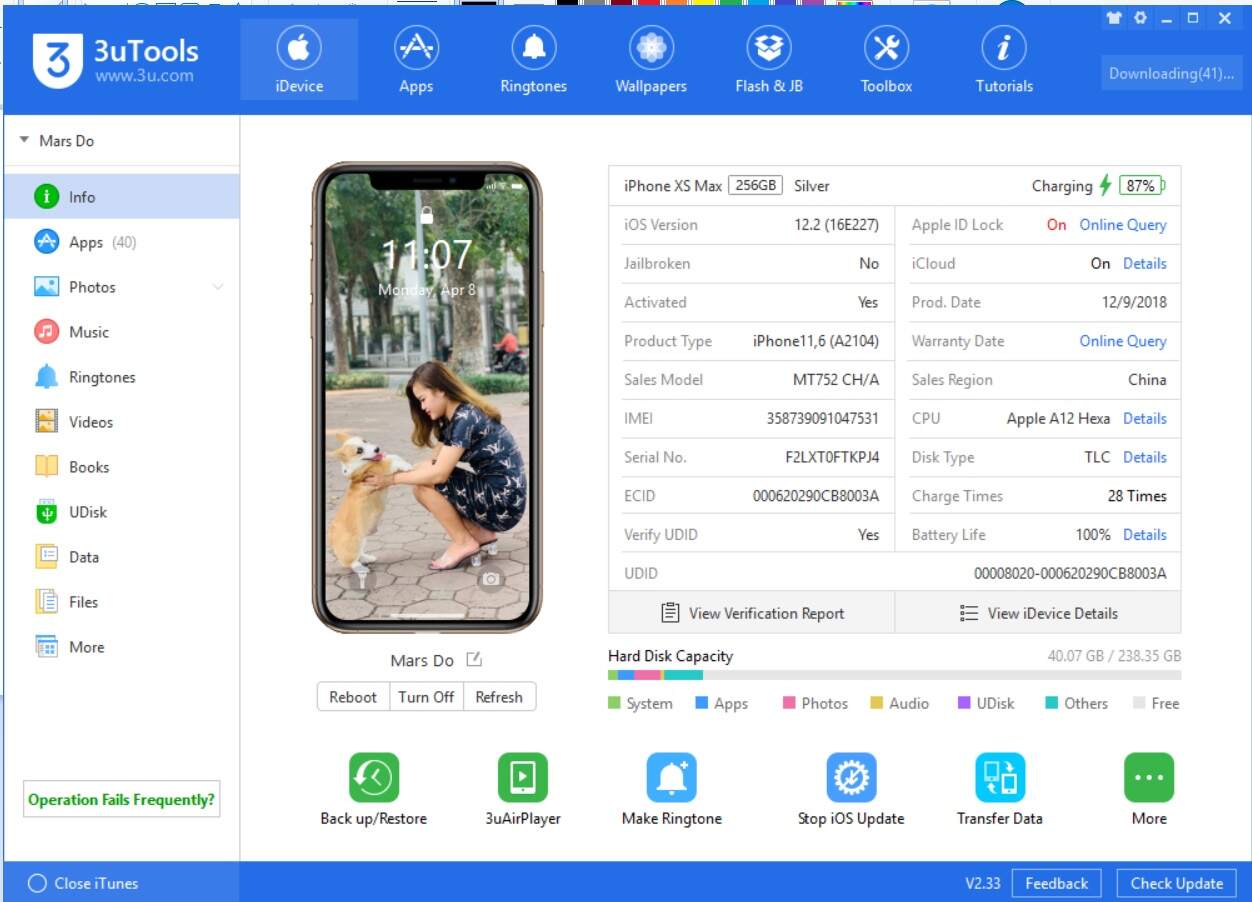Click the serial number F2LXT0FTKPJ4
Image resolution: width=1252 pixels, height=902 pixels.
pyautogui.click(x=832, y=457)
